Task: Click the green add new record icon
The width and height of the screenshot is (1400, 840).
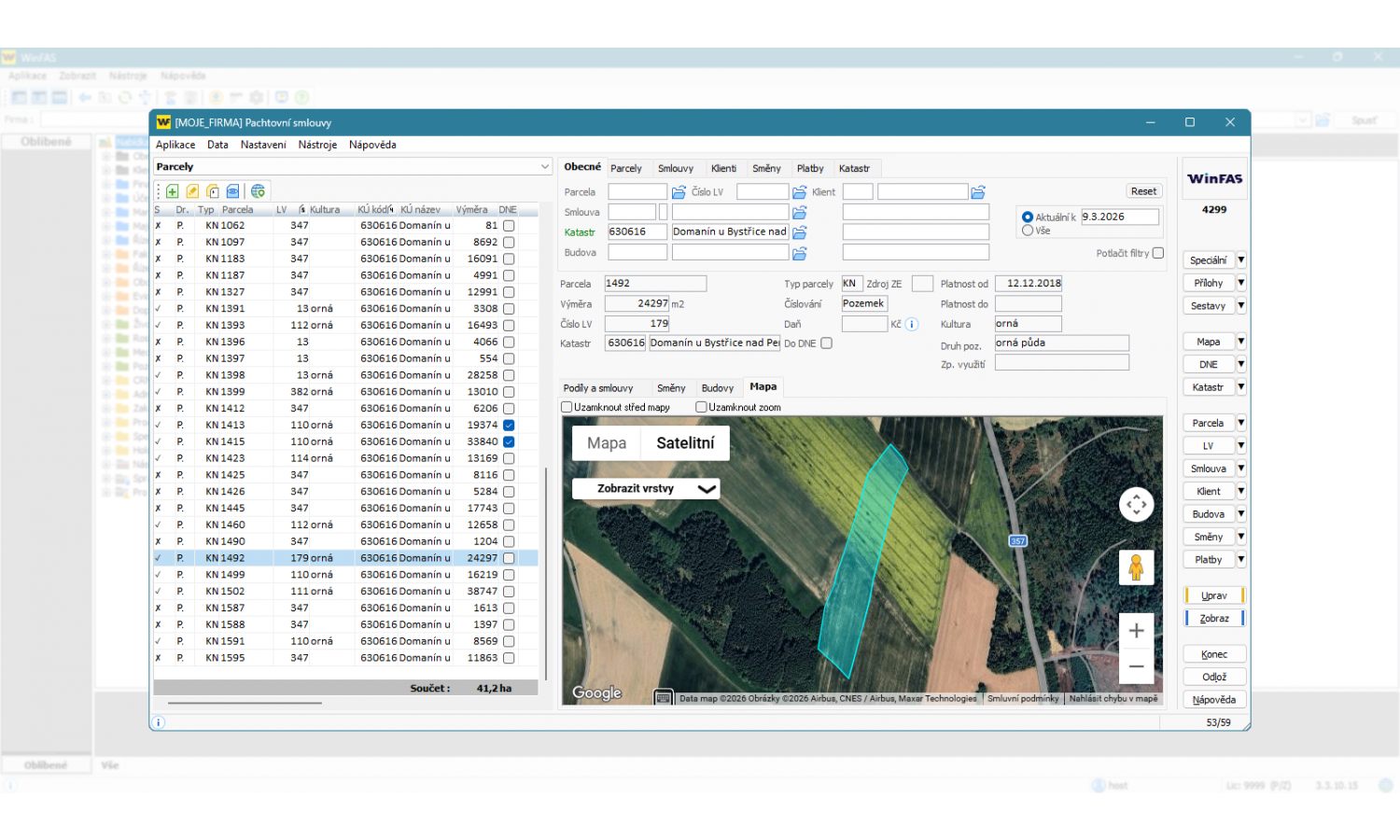Action: coord(173,191)
